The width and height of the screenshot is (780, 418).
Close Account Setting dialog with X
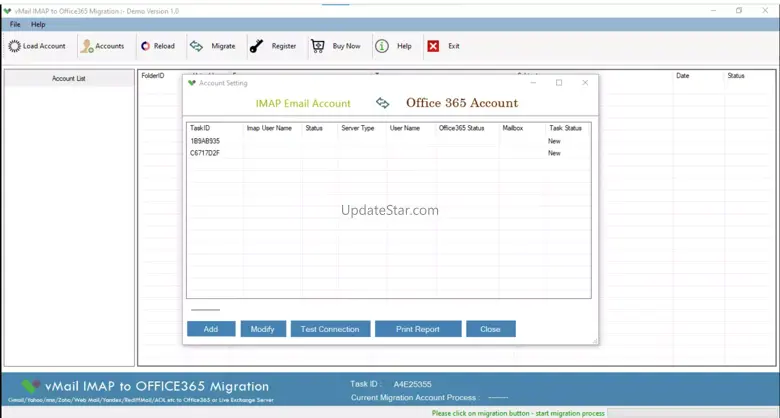[585, 83]
